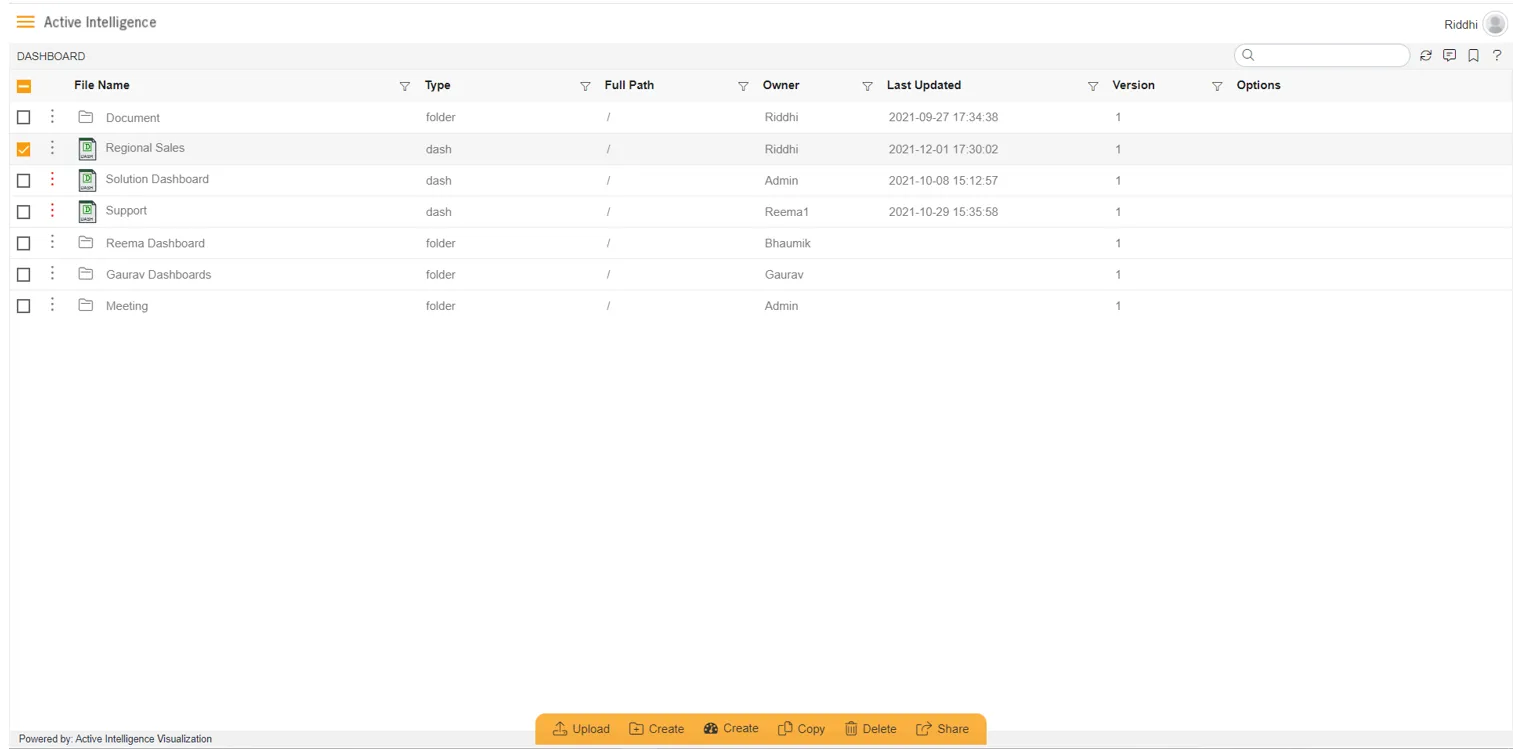This screenshot has width=1513, height=749.
Task: Sort by the Last Updated header
Action: [924, 85]
